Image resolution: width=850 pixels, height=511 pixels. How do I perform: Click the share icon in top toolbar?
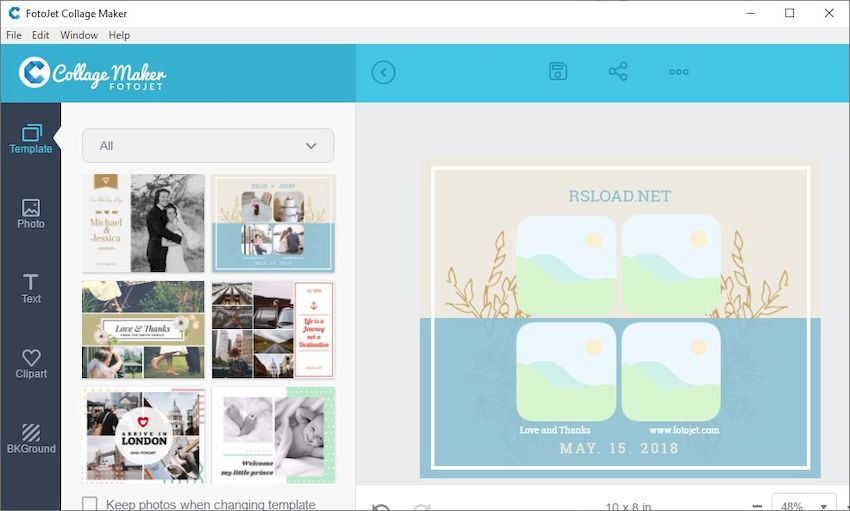618,72
